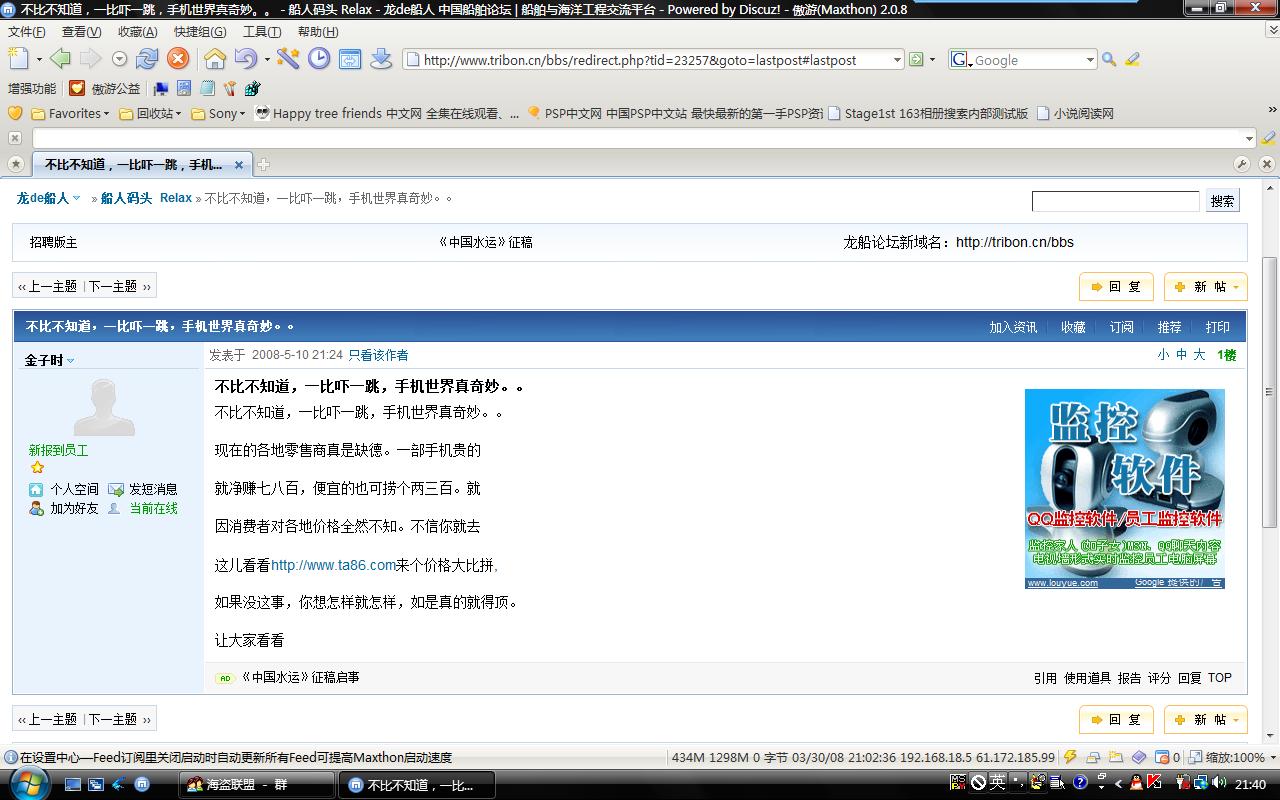The image size is (1280, 800).
Task: Go to the home page icon
Action: click(x=215, y=59)
